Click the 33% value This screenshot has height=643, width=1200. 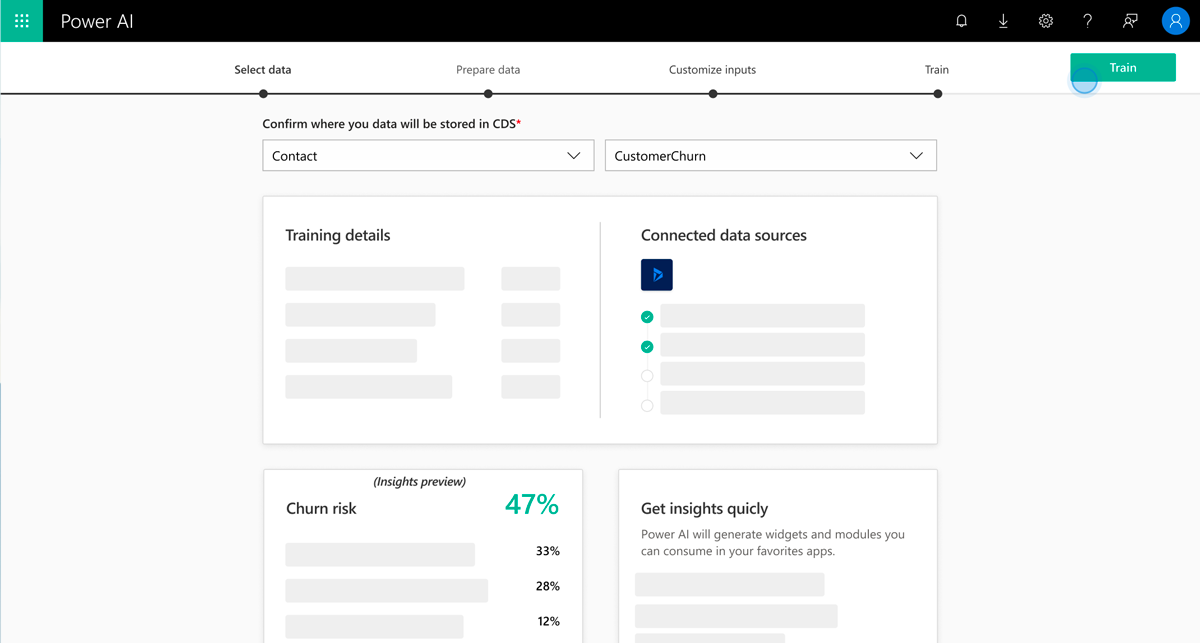point(548,551)
